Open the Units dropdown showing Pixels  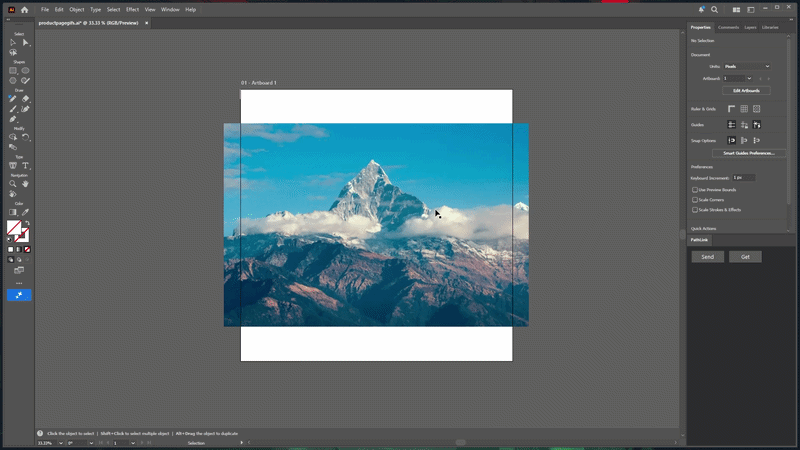(x=746, y=66)
